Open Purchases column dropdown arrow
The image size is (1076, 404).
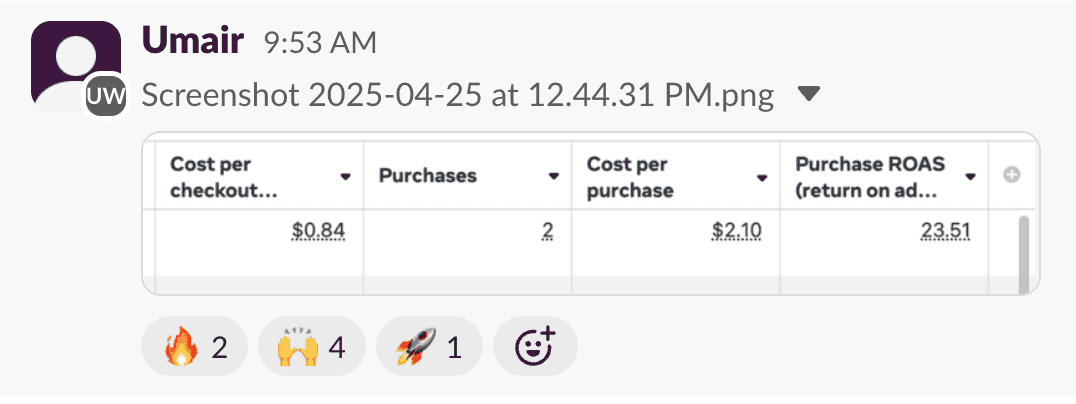click(554, 176)
